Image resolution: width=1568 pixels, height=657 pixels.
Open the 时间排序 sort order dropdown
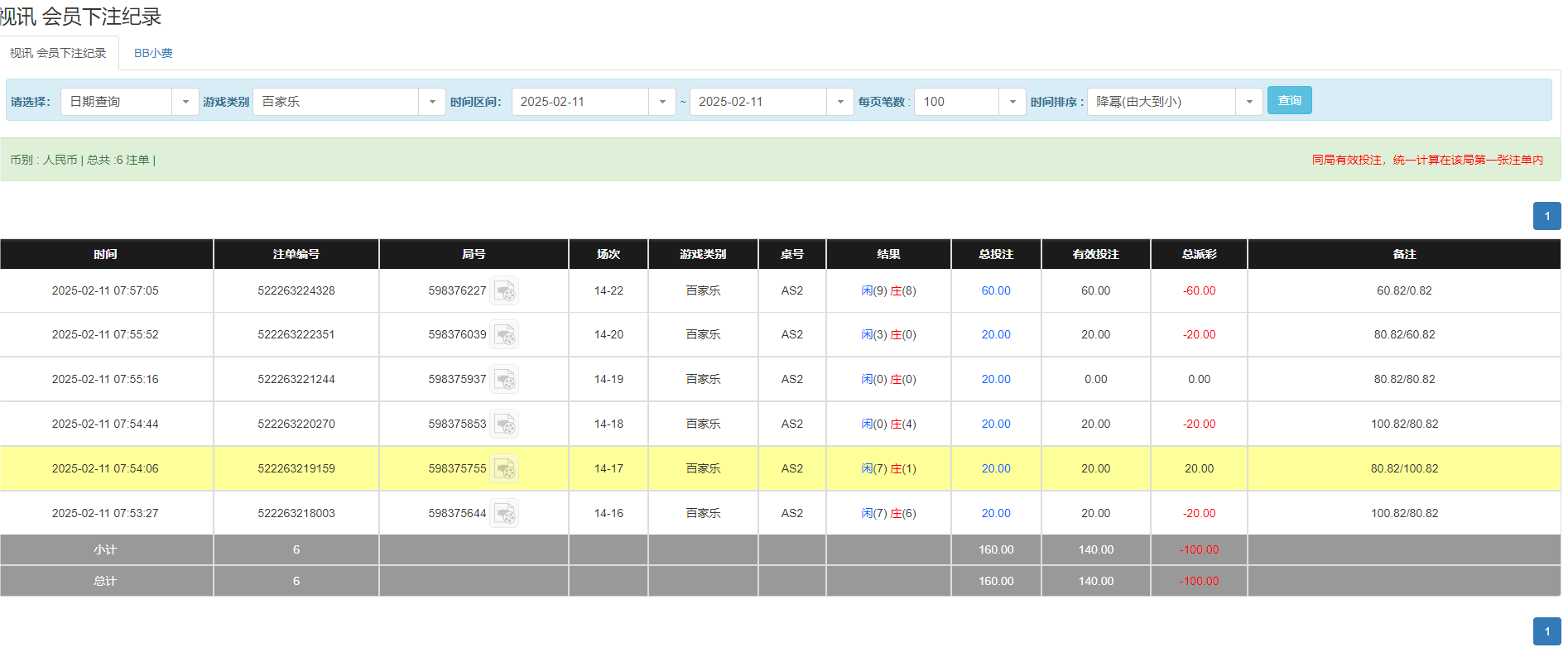(1248, 102)
